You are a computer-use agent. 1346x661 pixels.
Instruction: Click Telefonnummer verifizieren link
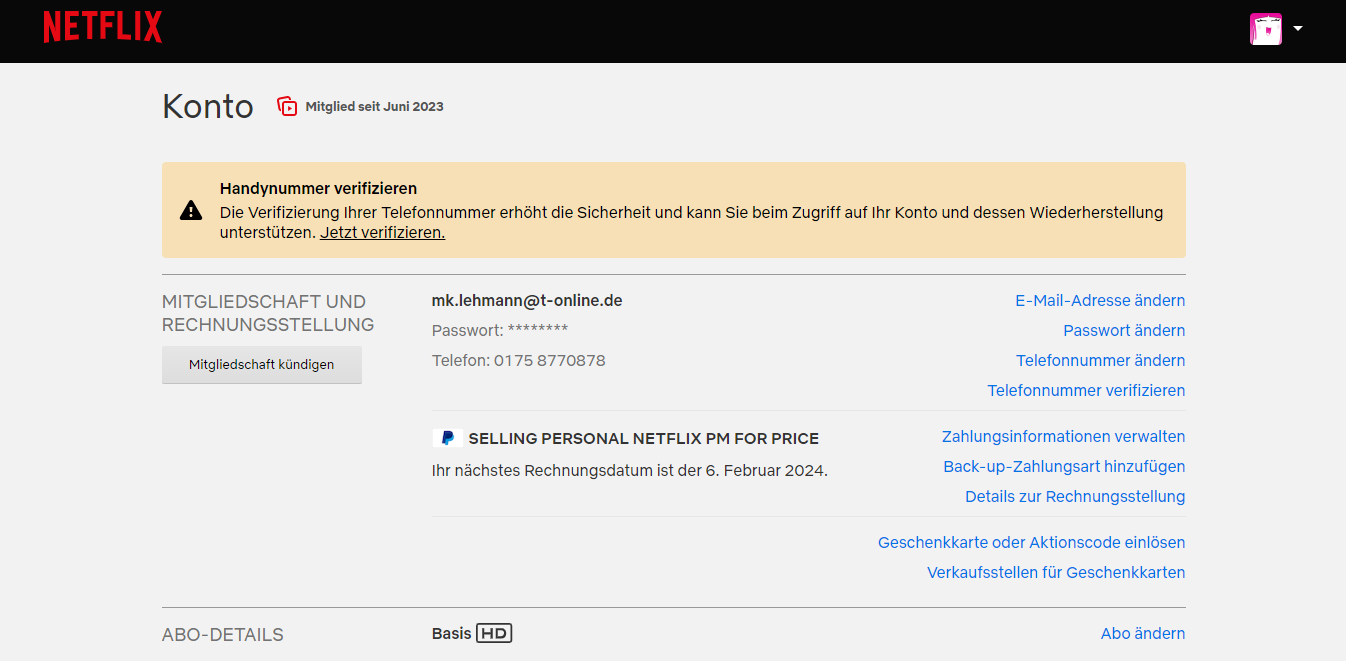(x=1086, y=390)
